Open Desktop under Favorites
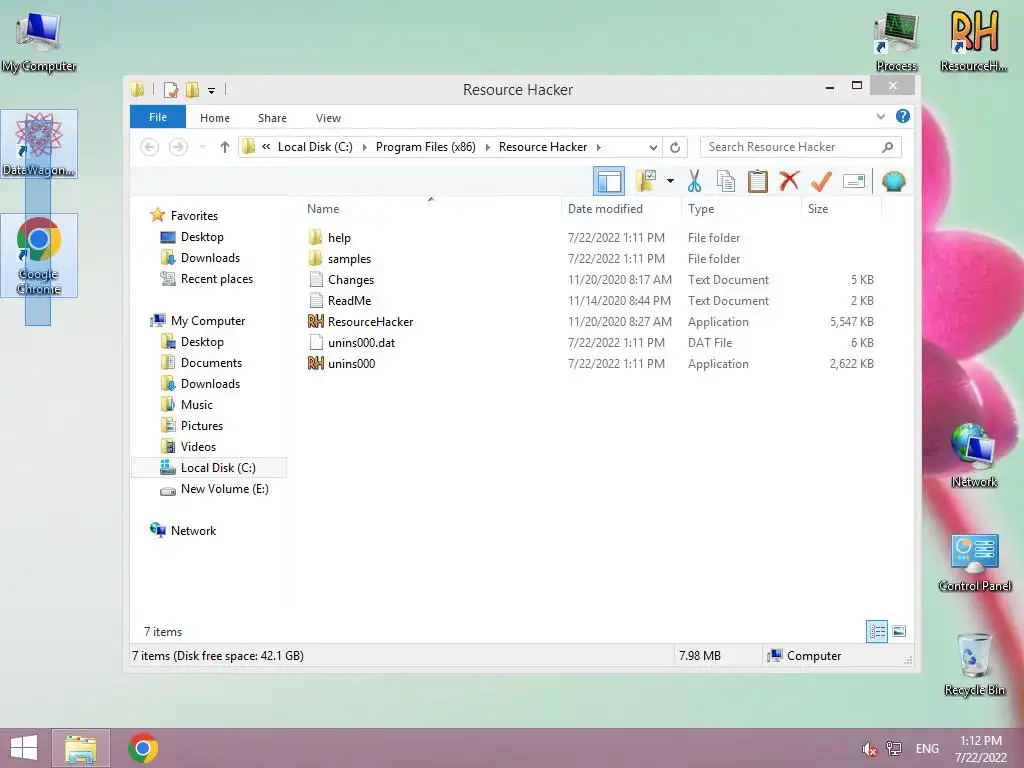This screenshot has height=768, width=1024. pos(202,236)
